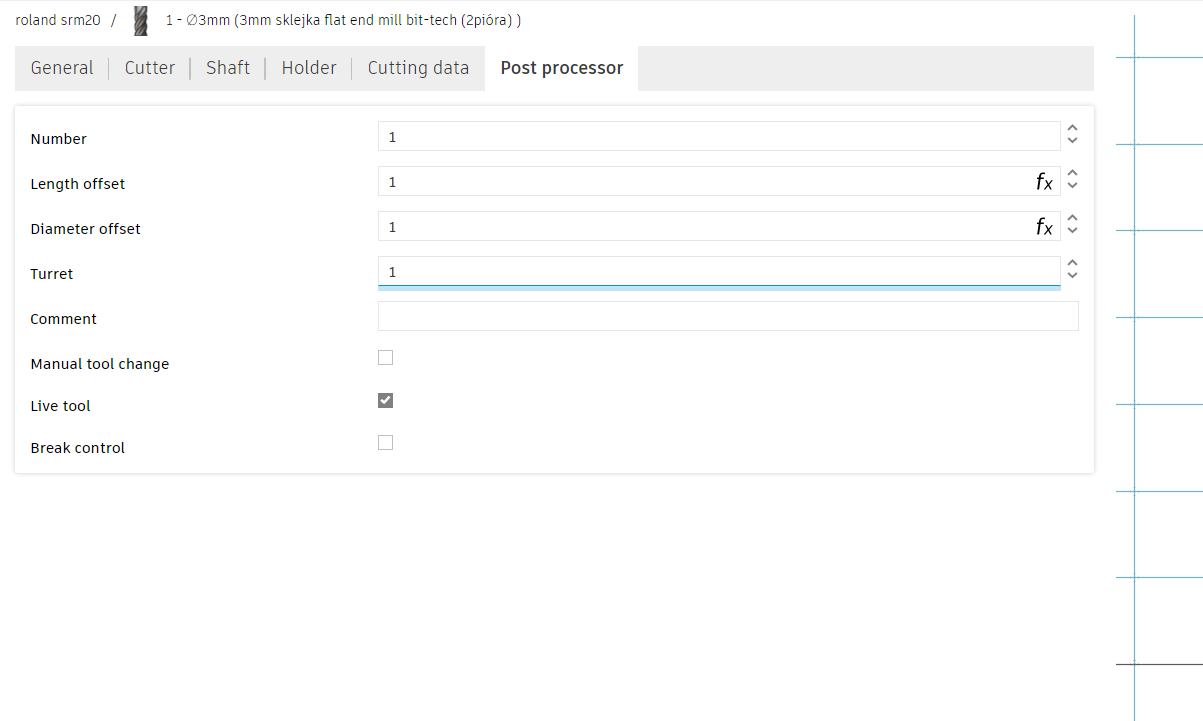Select the Post processor tab

click(562, 68)
